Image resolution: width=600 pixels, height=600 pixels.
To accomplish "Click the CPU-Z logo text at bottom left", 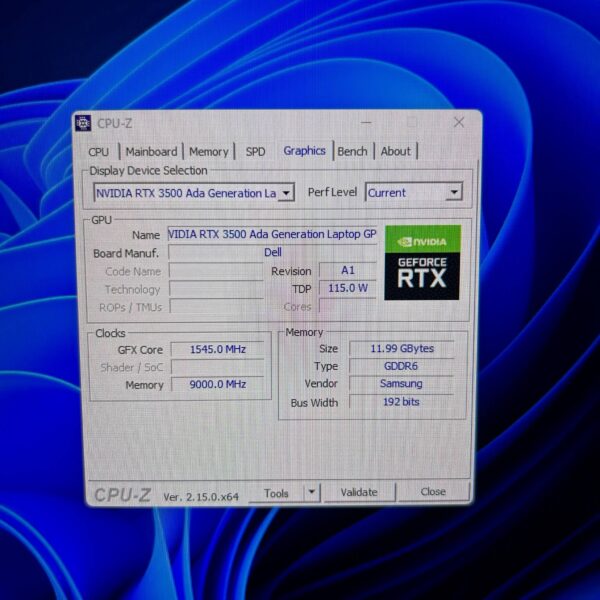I will (122, 495).
